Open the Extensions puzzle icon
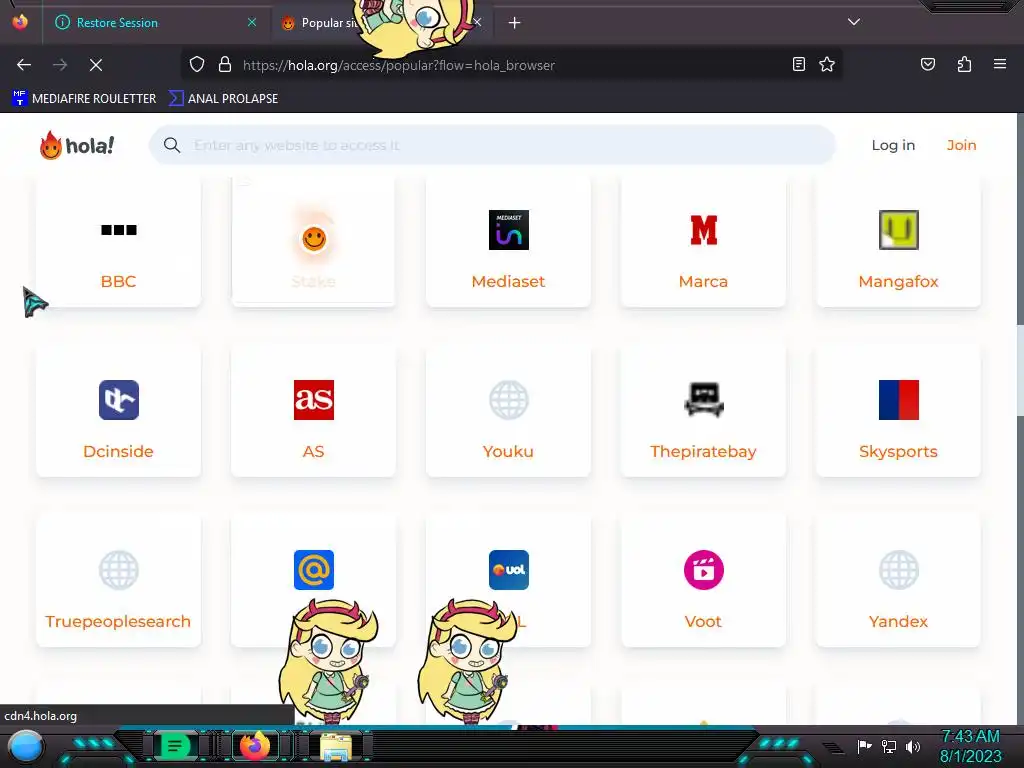Screen dimensions: 1024x768 (x=964, y=64)
